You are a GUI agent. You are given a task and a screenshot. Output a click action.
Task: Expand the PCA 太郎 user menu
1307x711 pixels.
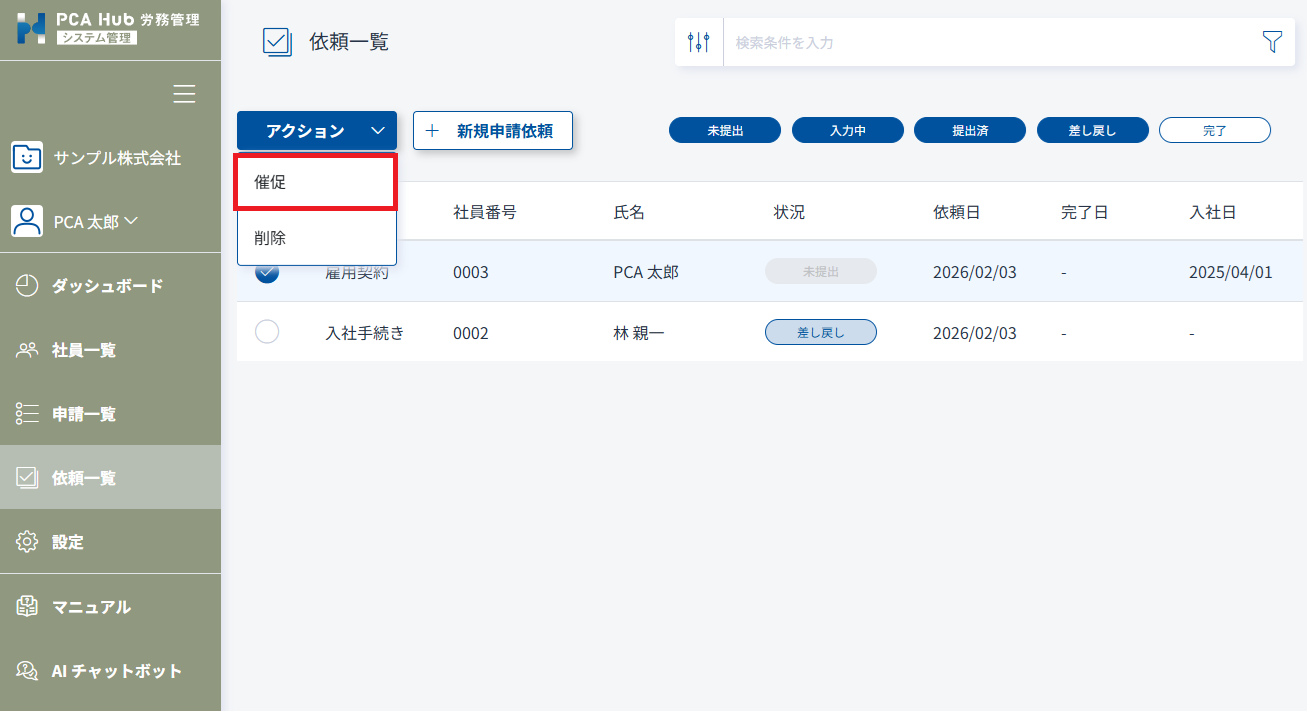[x=95, y=221]
